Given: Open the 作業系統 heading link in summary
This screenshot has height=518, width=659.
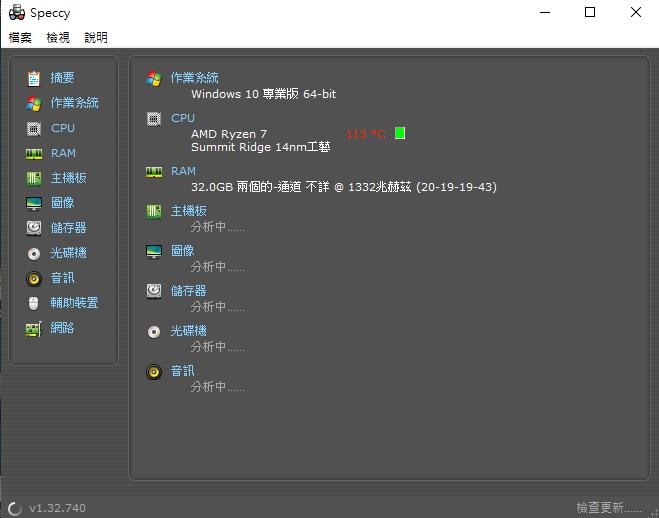Looking at the screenshot, I should (195, 77).
